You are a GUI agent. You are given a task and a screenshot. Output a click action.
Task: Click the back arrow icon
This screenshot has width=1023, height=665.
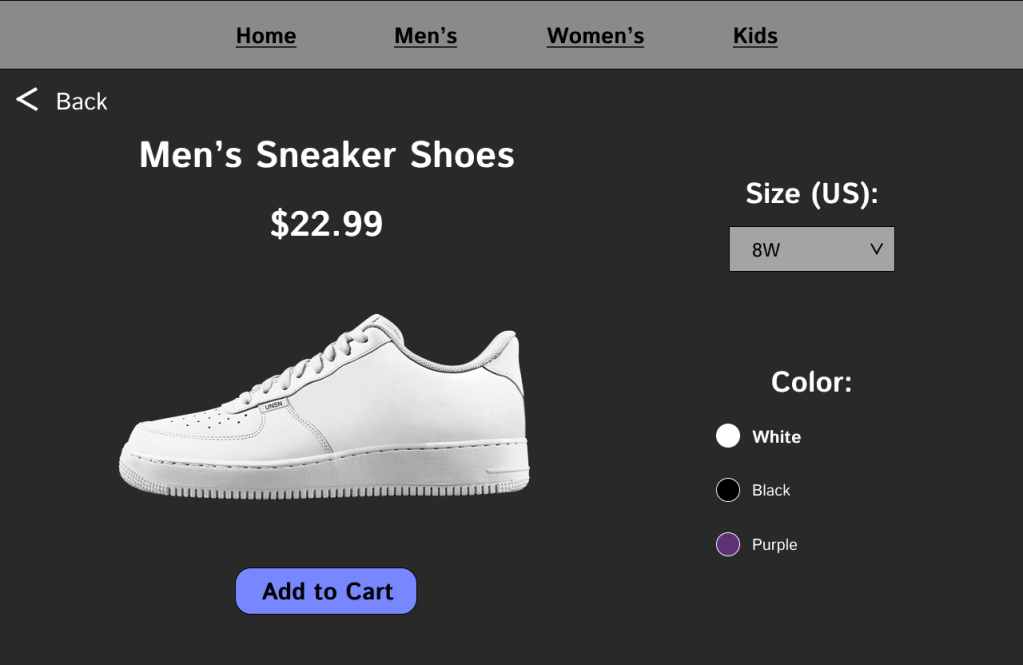pos(27,99)
